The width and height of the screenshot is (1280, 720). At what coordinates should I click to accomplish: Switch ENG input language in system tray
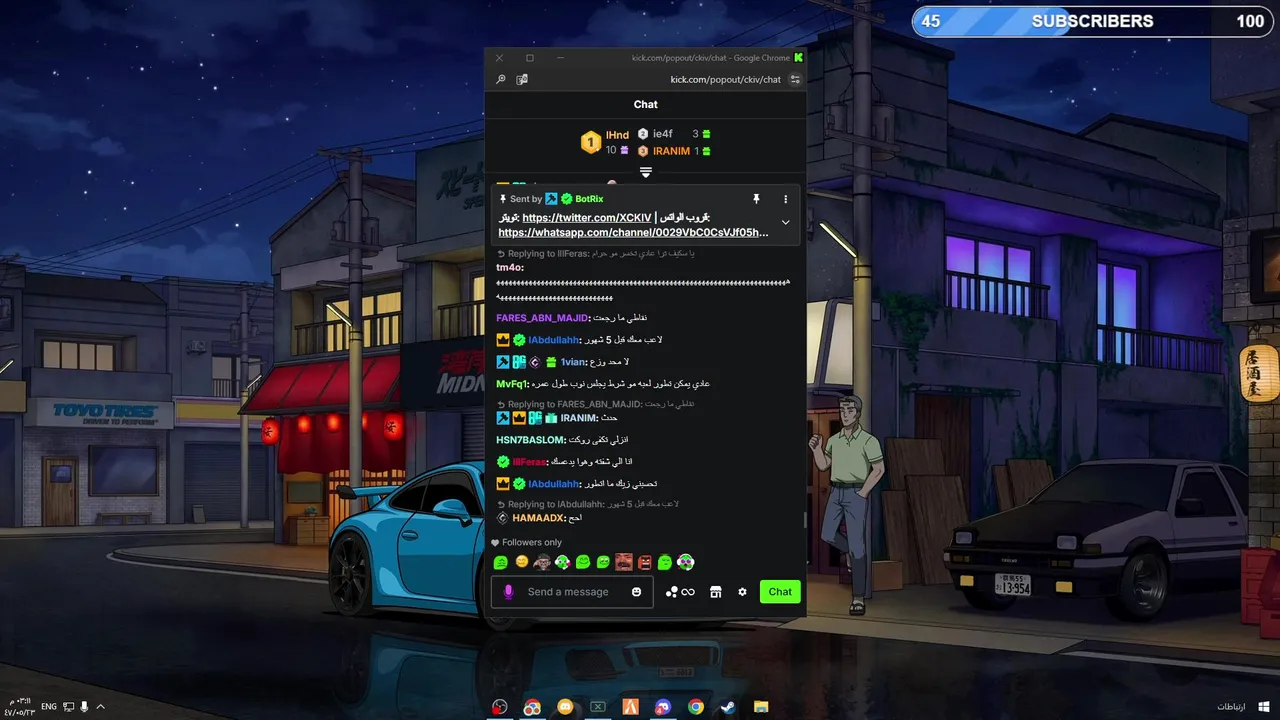(49, 707)
